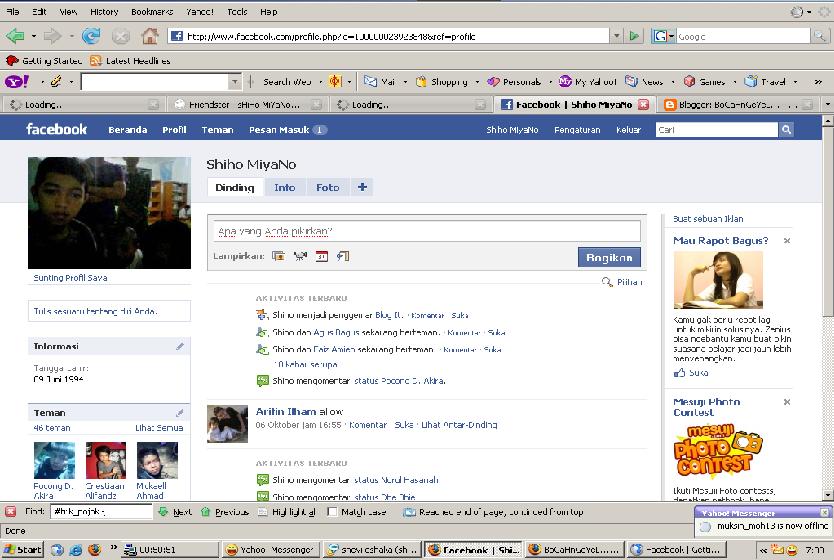Open Arifin Ilham's post thumbnail
834x560 pixels.
pyautogui.click(x=227, y=424)
